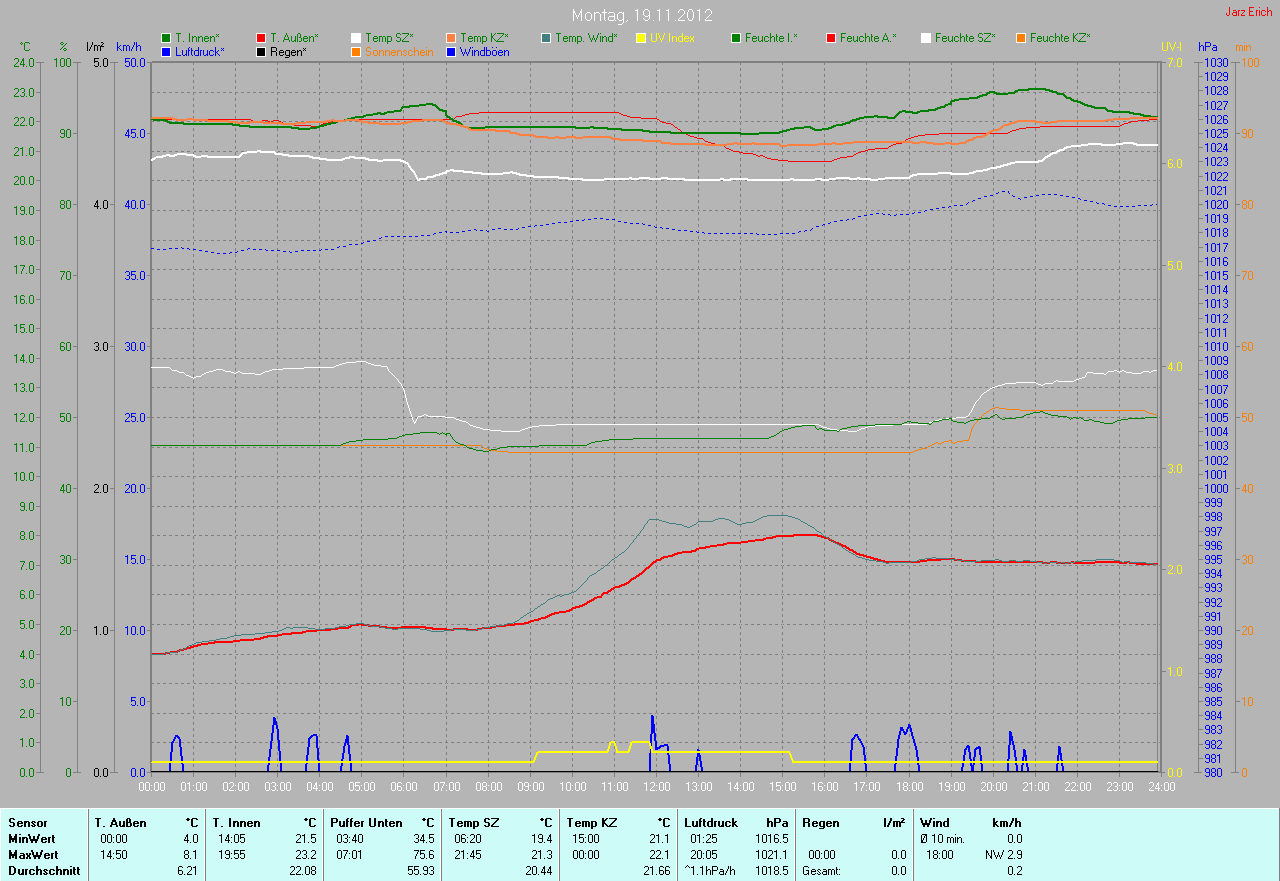Click the Luftdruck minimum value '1016.5'
The height and width of the screenshot is (881, 1280).
coord(771,839)
